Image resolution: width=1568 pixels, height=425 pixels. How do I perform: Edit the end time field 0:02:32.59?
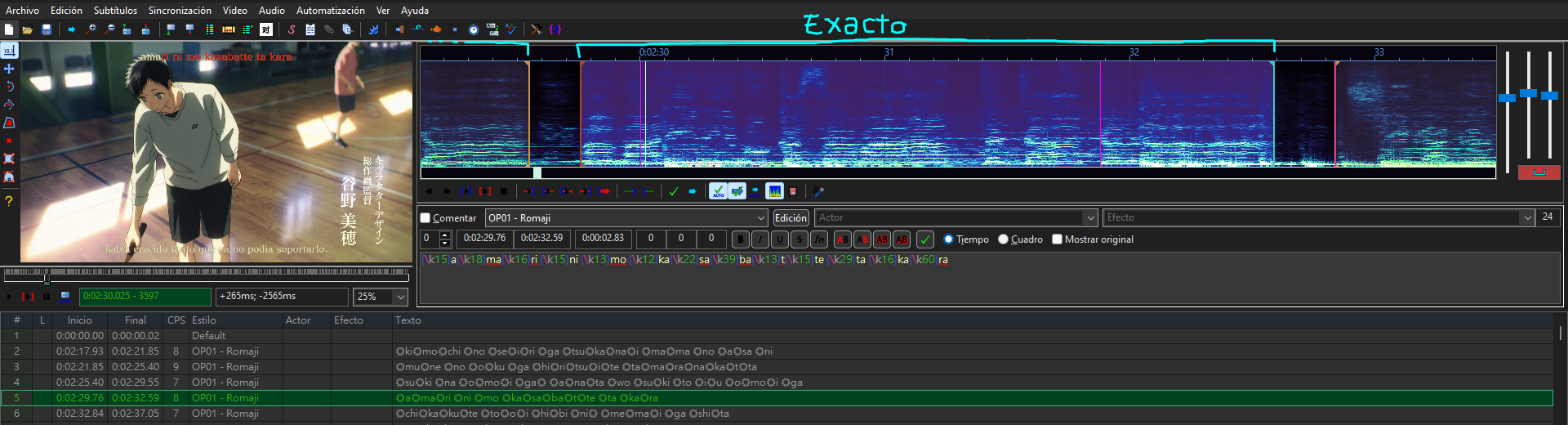541,239
